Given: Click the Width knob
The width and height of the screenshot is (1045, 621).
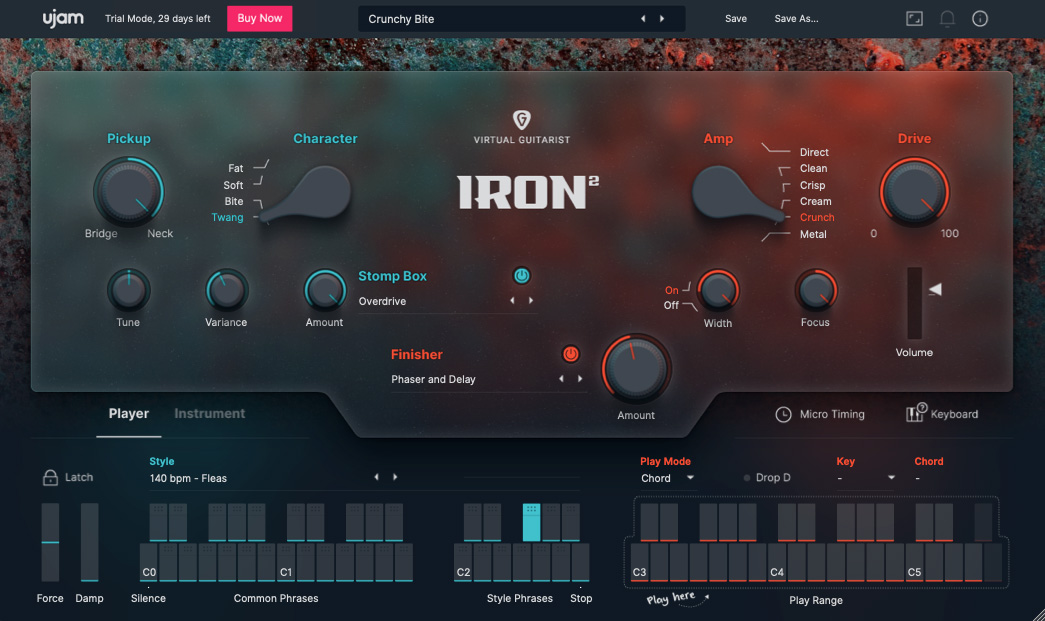Looking at the screenshot, I should 718,291.
